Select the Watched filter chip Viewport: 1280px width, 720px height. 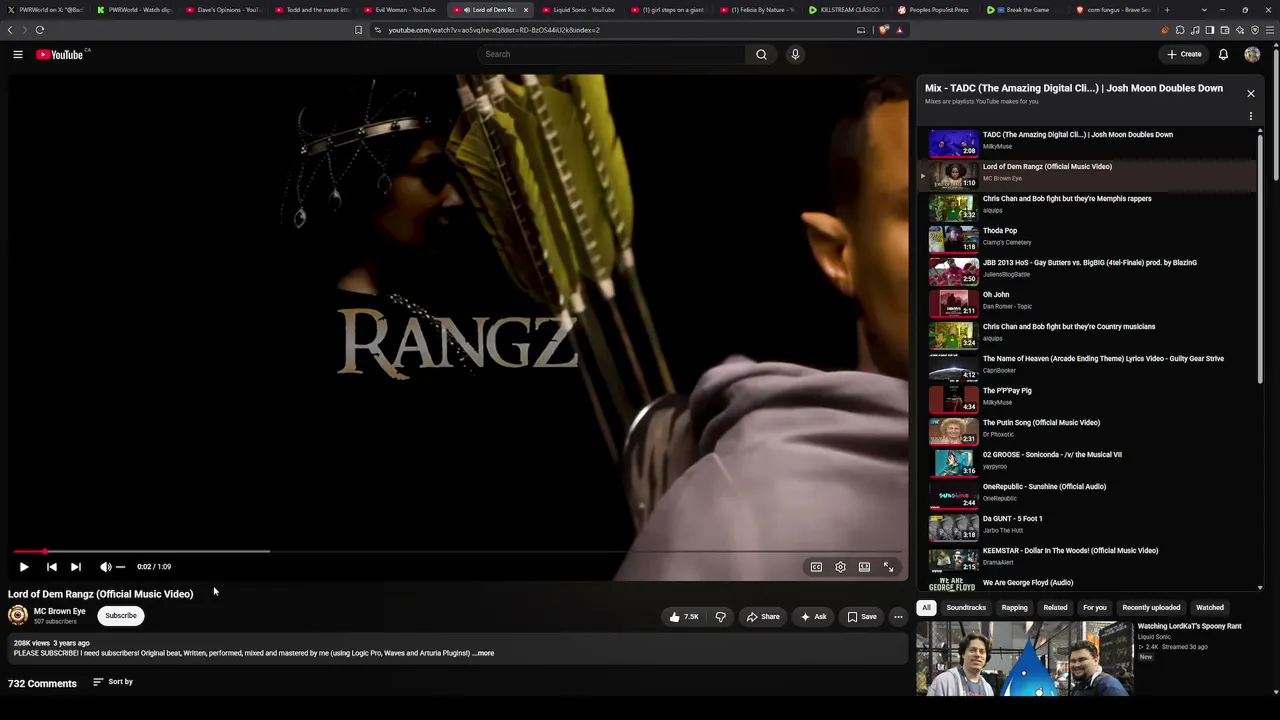pos(1210,608)
